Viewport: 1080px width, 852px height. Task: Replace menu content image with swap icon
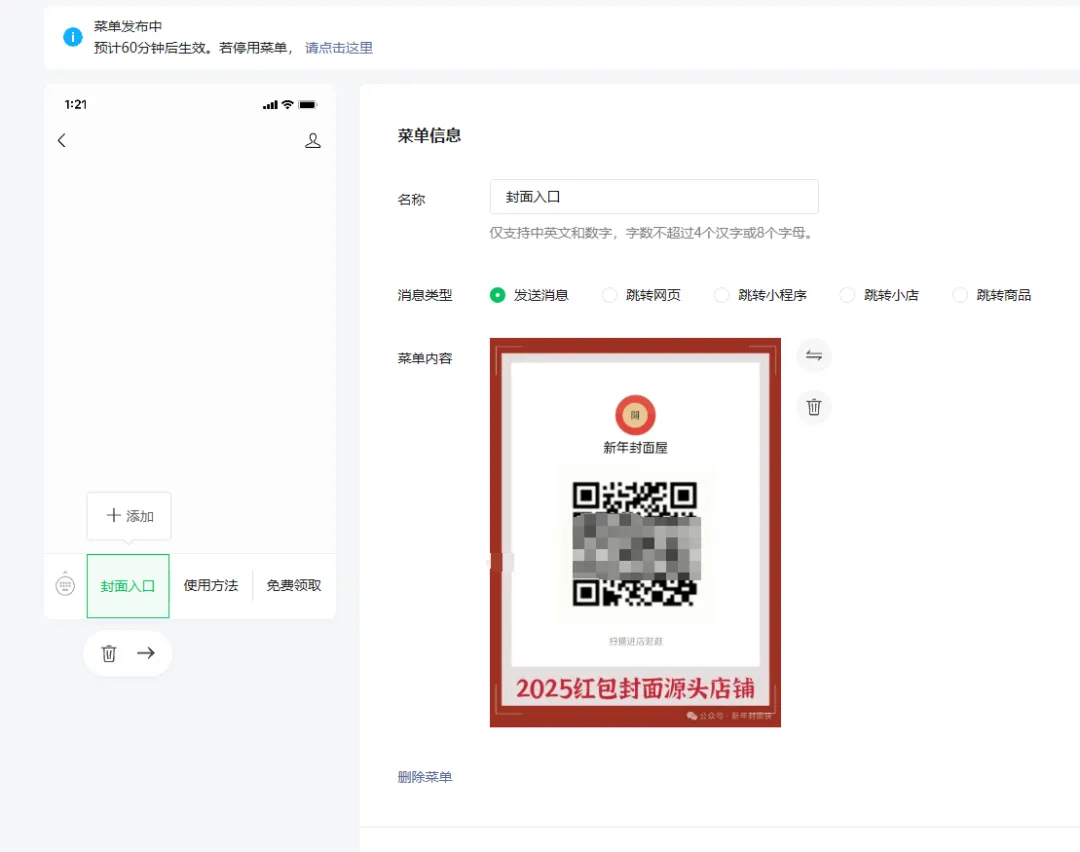pyautogui.click(x=813, y=356)
